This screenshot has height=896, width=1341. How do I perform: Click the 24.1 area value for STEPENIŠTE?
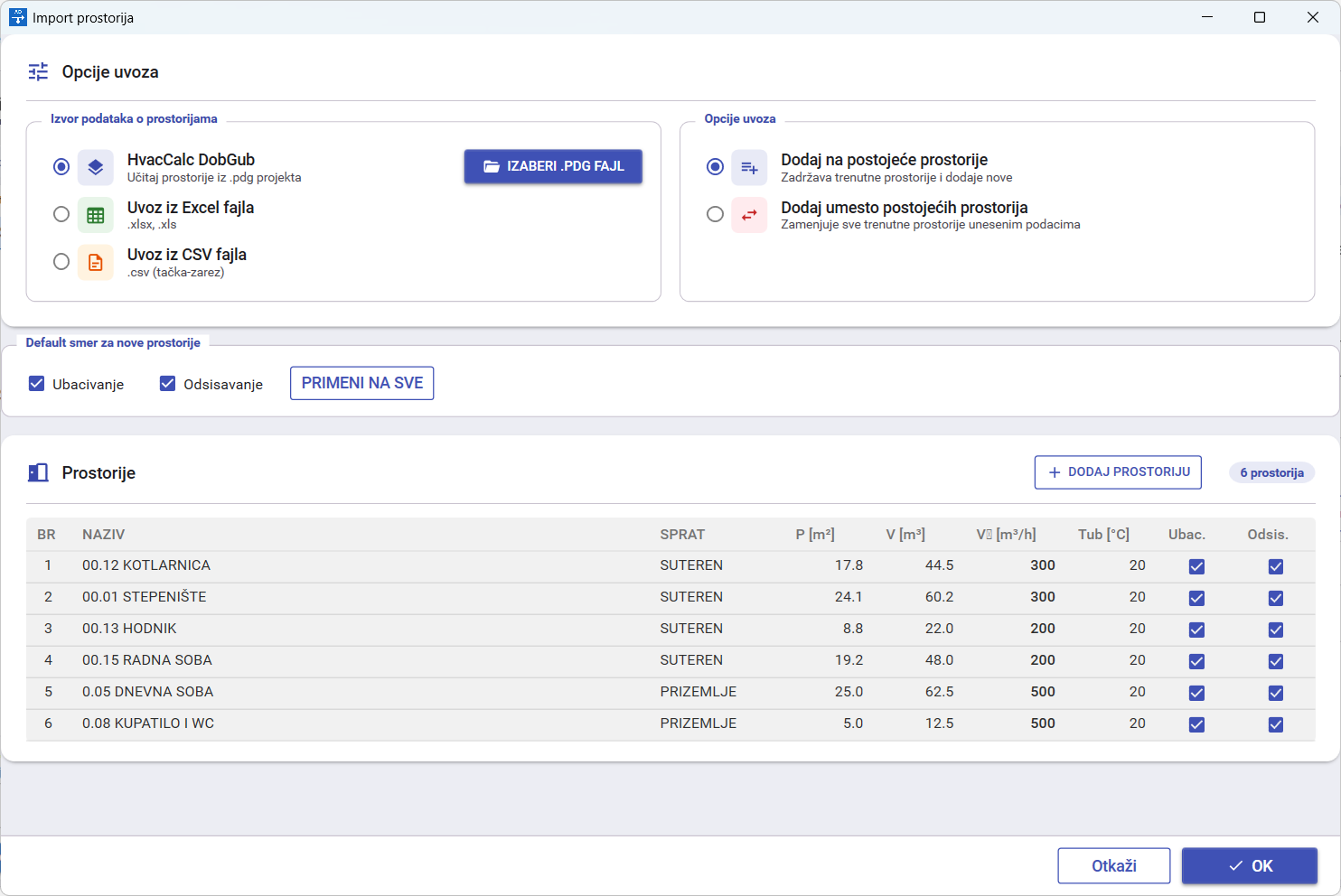849,597
